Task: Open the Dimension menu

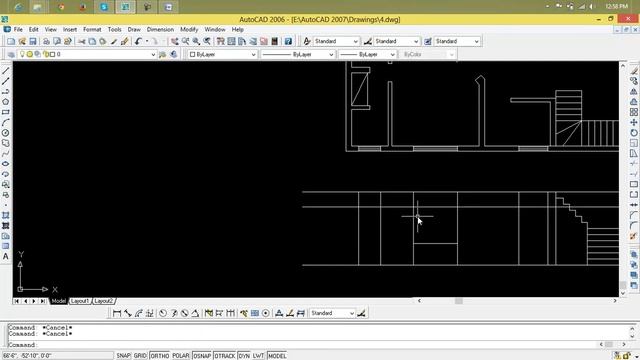Action: 160,29
